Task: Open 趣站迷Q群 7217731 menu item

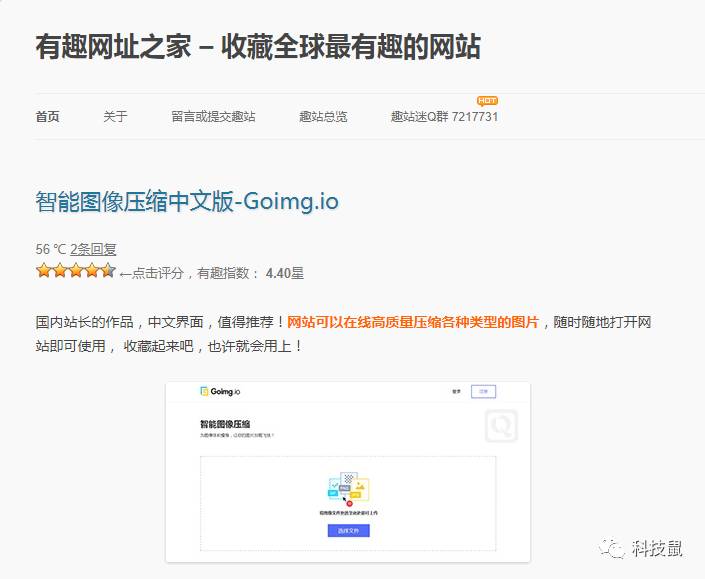Action: point(444,117)
